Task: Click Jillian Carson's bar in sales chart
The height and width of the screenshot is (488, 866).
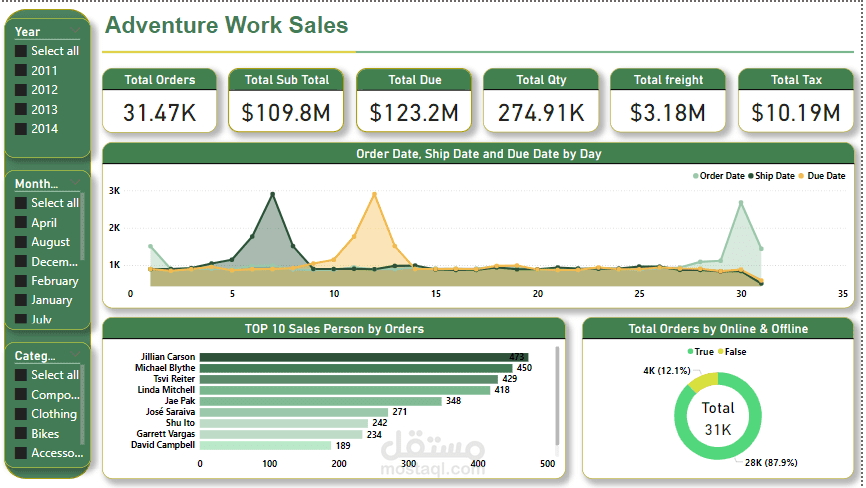Action: [x=364, y=357]
